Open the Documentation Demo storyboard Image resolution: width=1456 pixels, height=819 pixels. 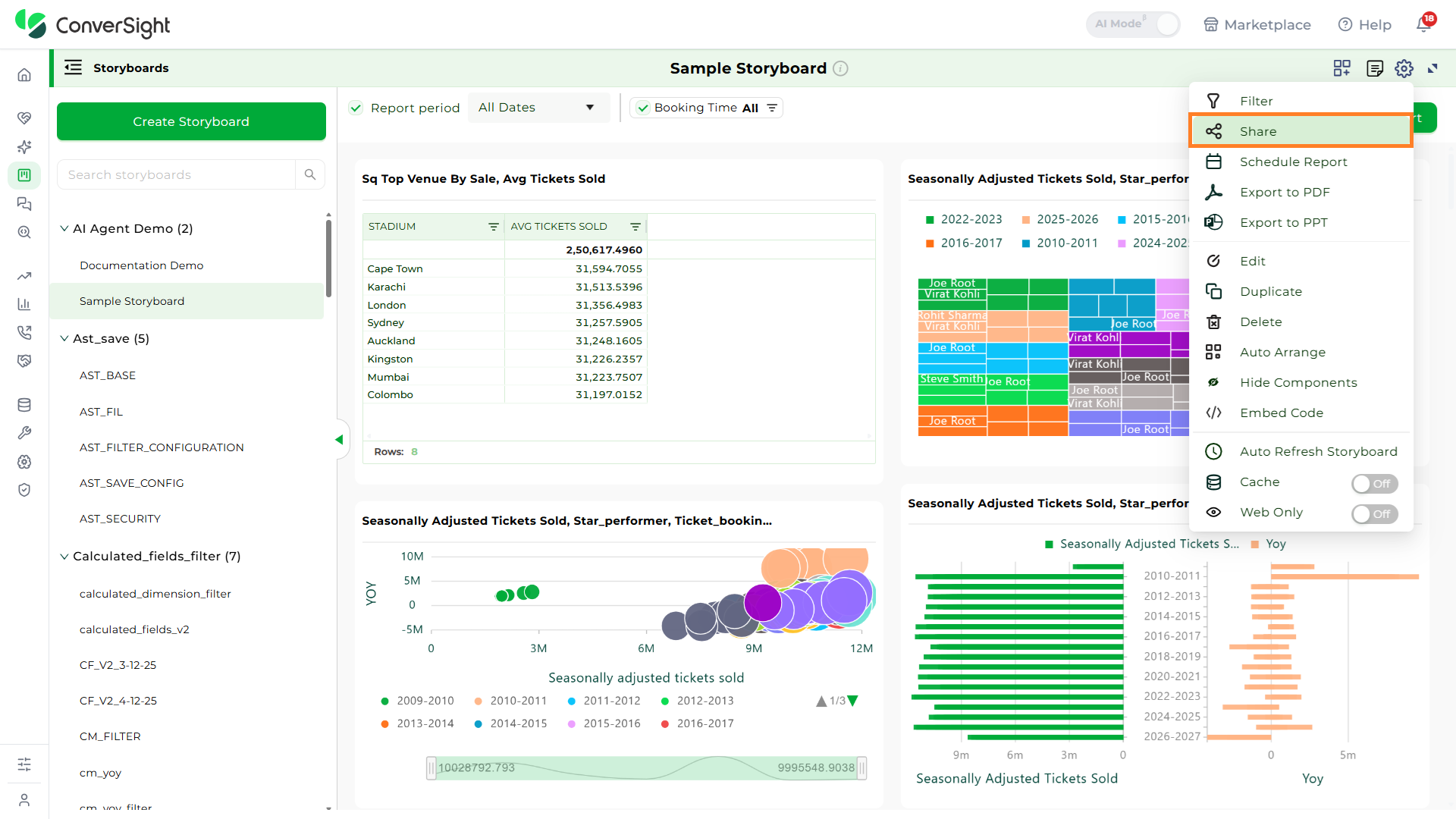pyautogui.click(x=141, y=265)
